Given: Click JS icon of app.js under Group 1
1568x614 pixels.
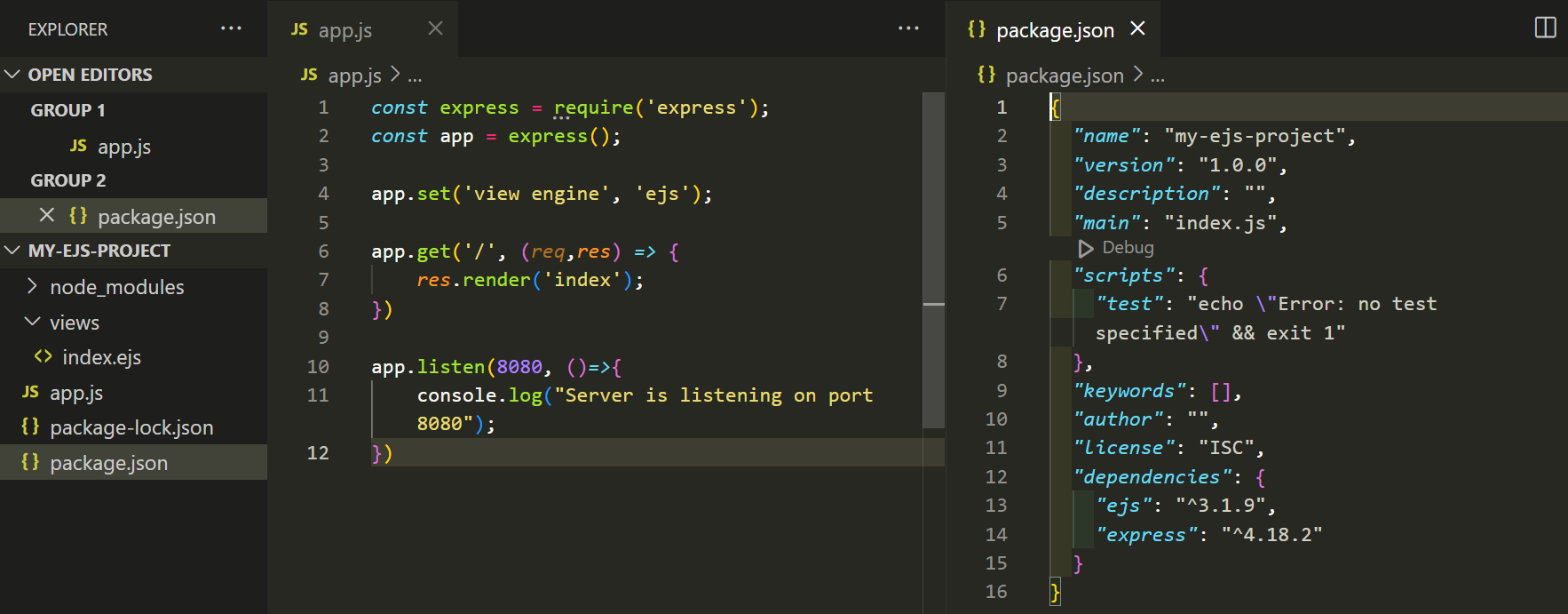Looking at the screenshot, I should [79, 146].
